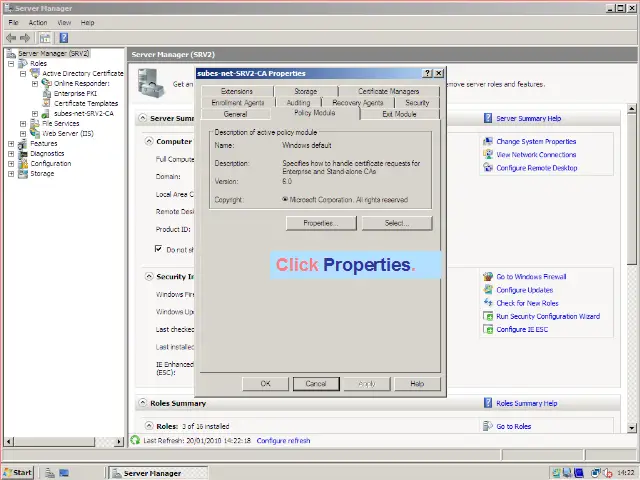The image size is (640, 480).
Task: Click the Server Summary Help icon
Action: coord(488,118)
